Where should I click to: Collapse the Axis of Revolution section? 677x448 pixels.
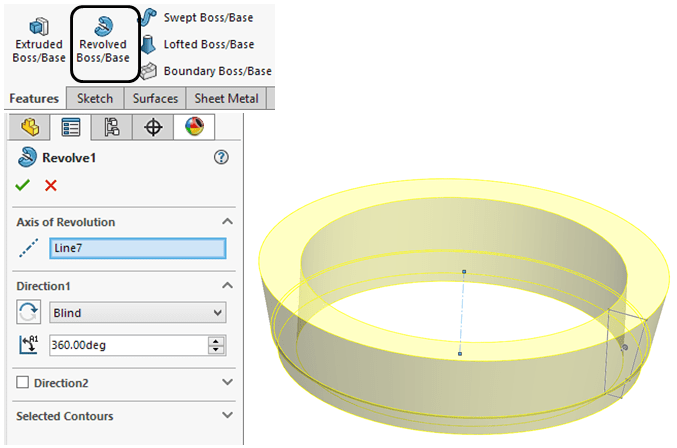(227, 222)
